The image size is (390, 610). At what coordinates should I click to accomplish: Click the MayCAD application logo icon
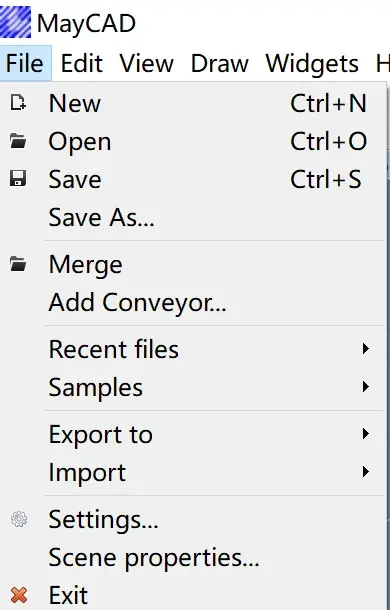click(x=15, y=22)
